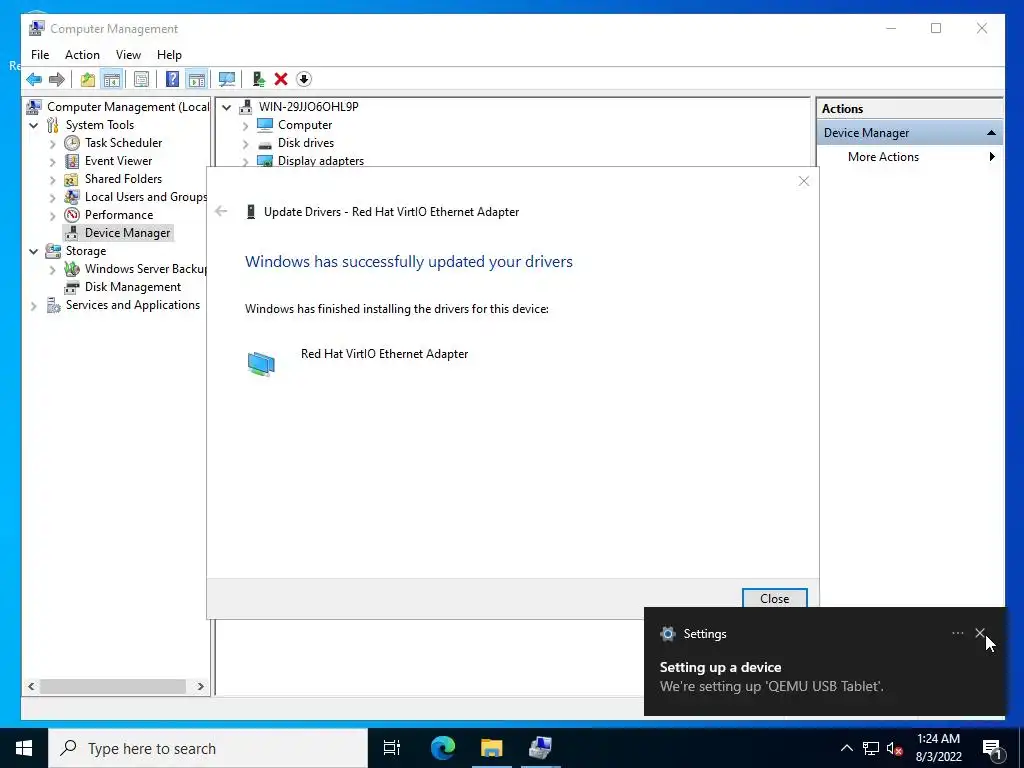The width and height of the screenshot is (1024, 768).
Task: Open the View menu
Action: pos(128,55)
